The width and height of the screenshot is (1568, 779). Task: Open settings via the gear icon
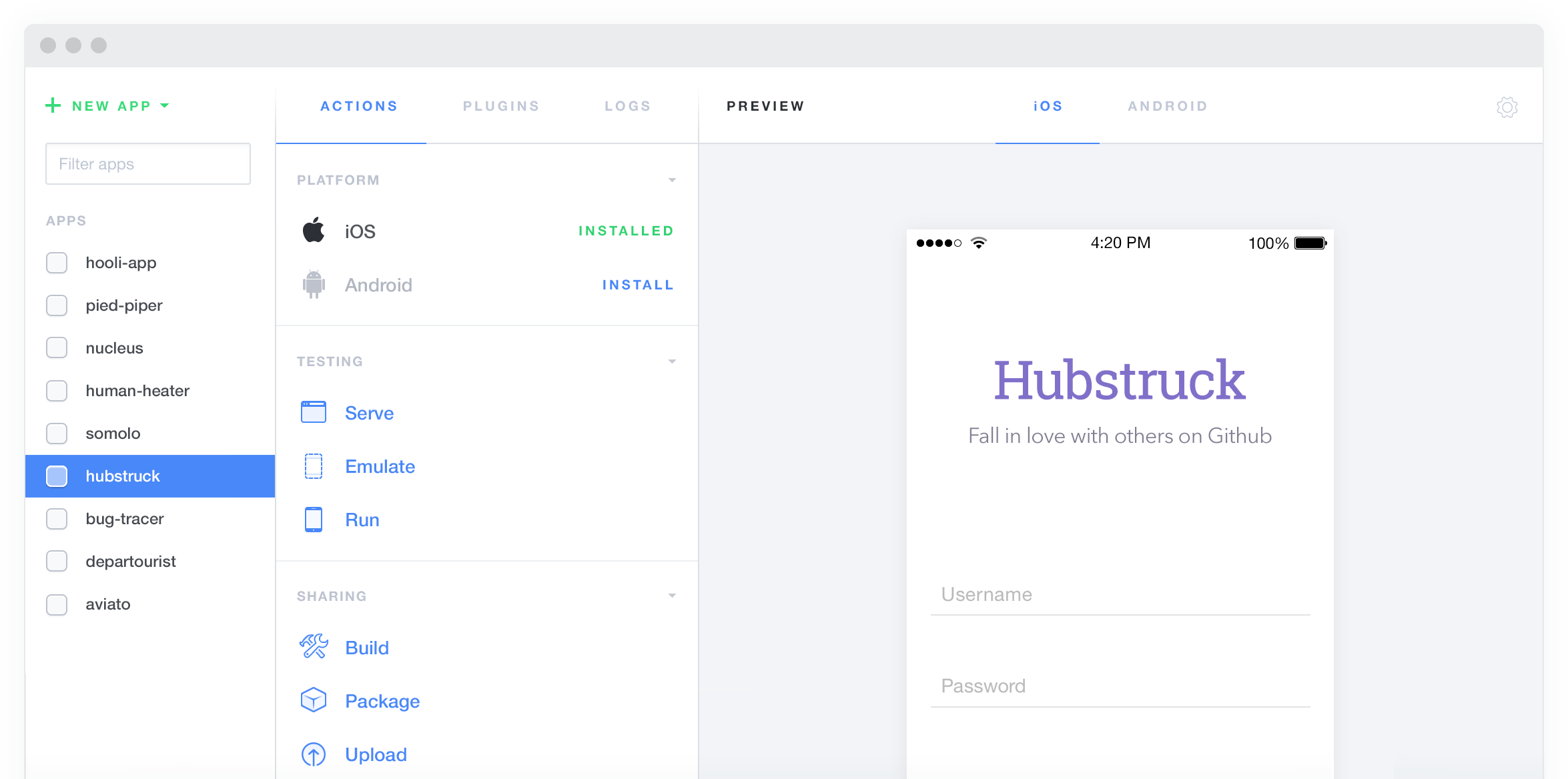1507,107
